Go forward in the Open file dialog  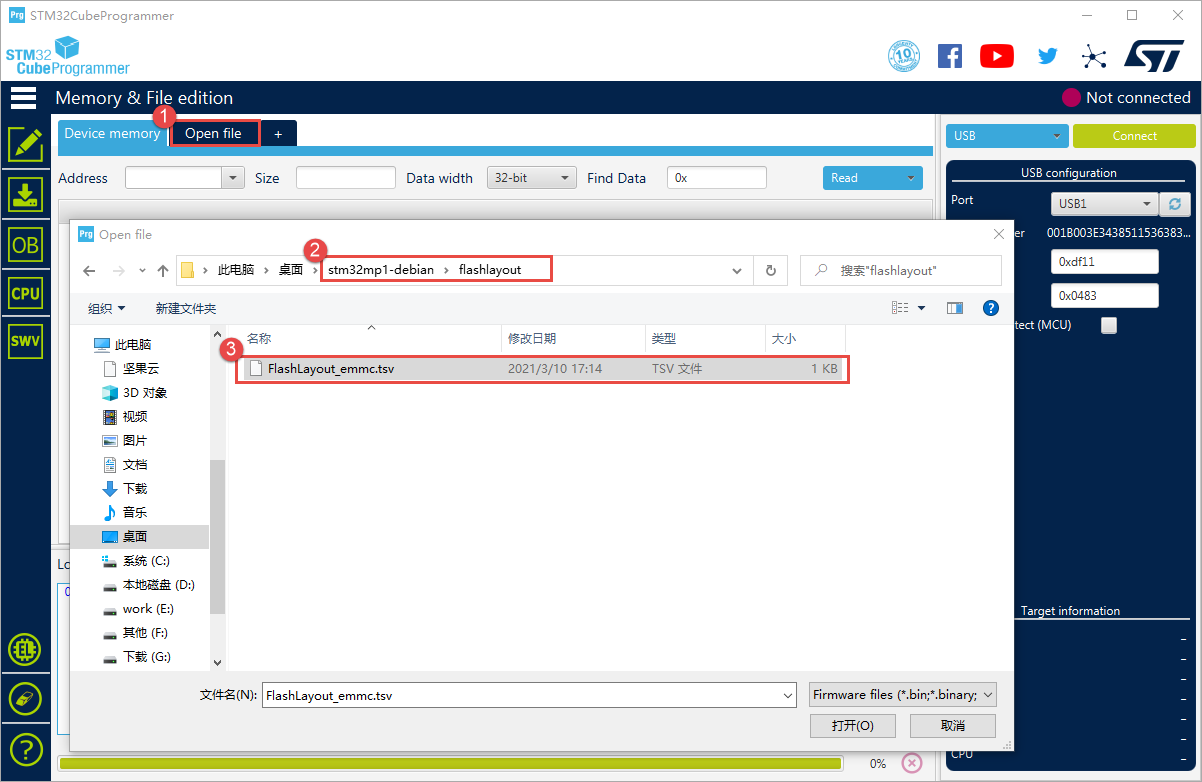pos(117,271)
